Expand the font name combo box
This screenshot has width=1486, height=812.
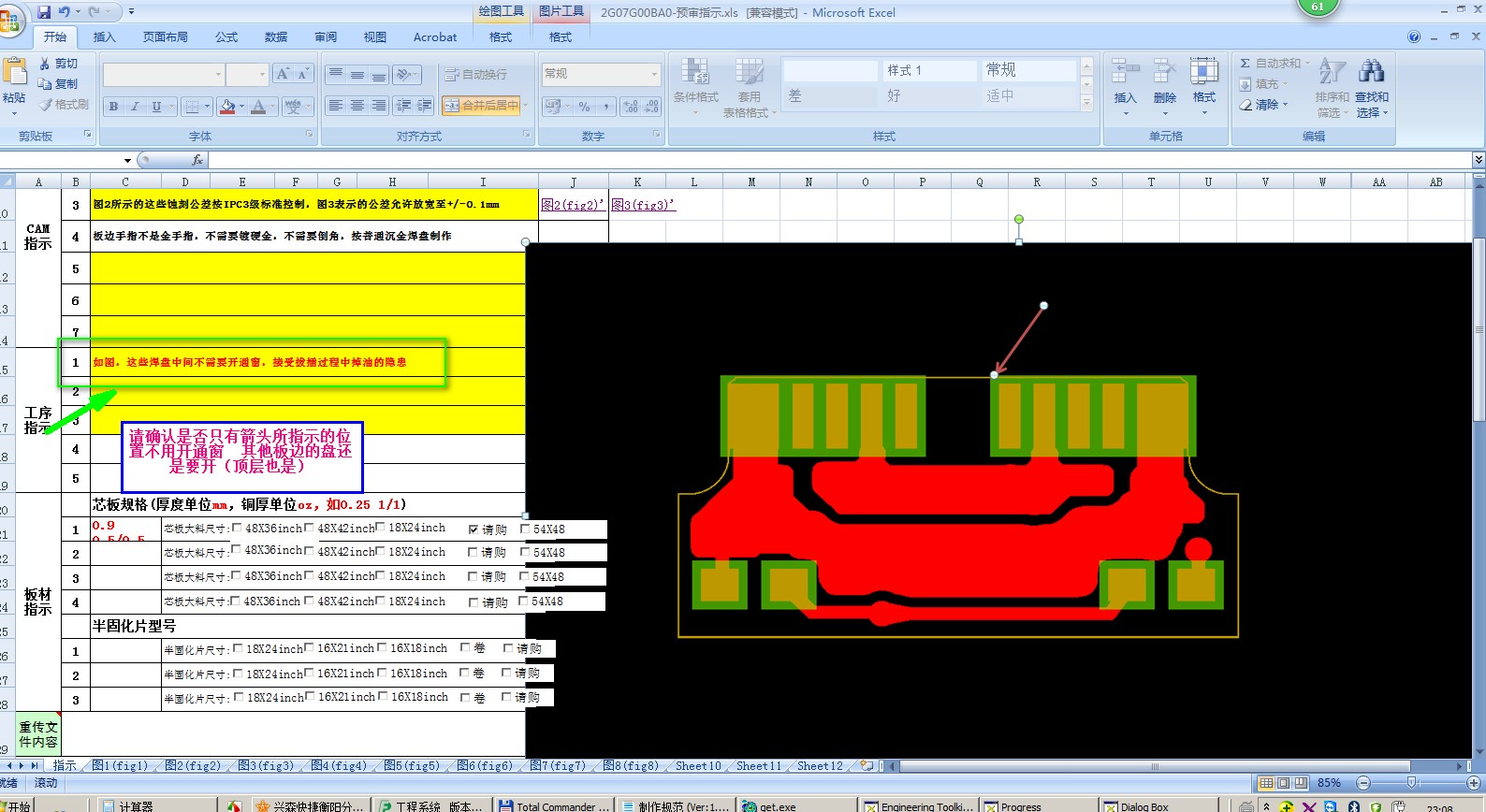coord(218,74)
